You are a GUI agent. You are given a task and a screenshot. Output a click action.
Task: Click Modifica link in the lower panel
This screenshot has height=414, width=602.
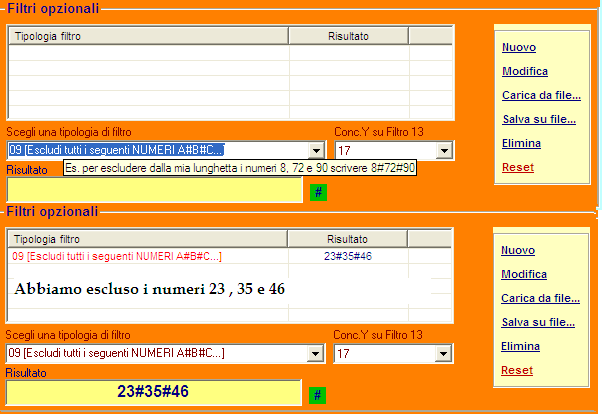coord(524,274)
